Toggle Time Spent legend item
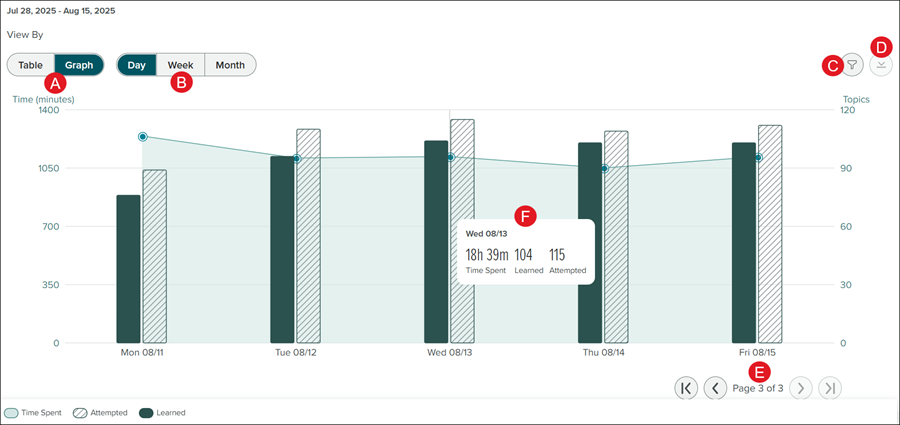Screen dimensions: 900x425 [34, 412]
